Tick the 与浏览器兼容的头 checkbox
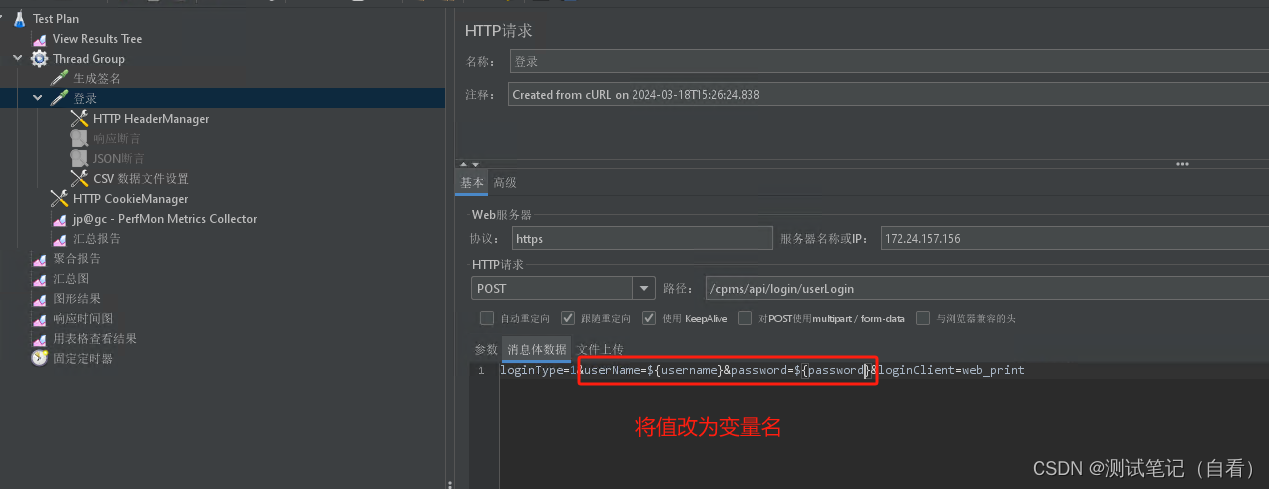 [923, 318]
